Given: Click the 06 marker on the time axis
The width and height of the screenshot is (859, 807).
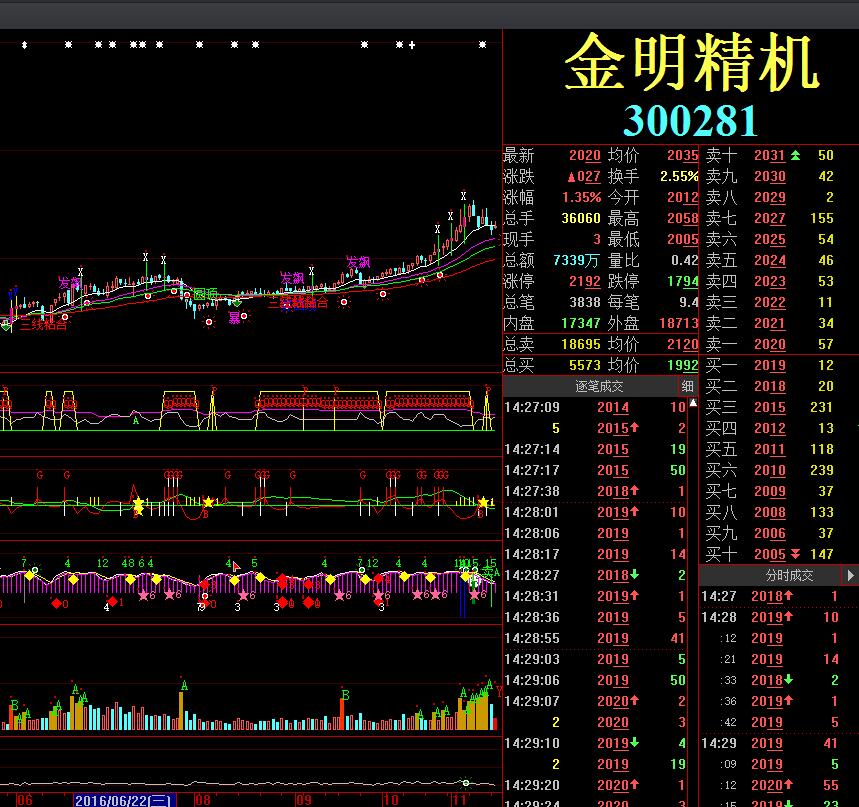Looking at the screenshot, I should (24, 800).
